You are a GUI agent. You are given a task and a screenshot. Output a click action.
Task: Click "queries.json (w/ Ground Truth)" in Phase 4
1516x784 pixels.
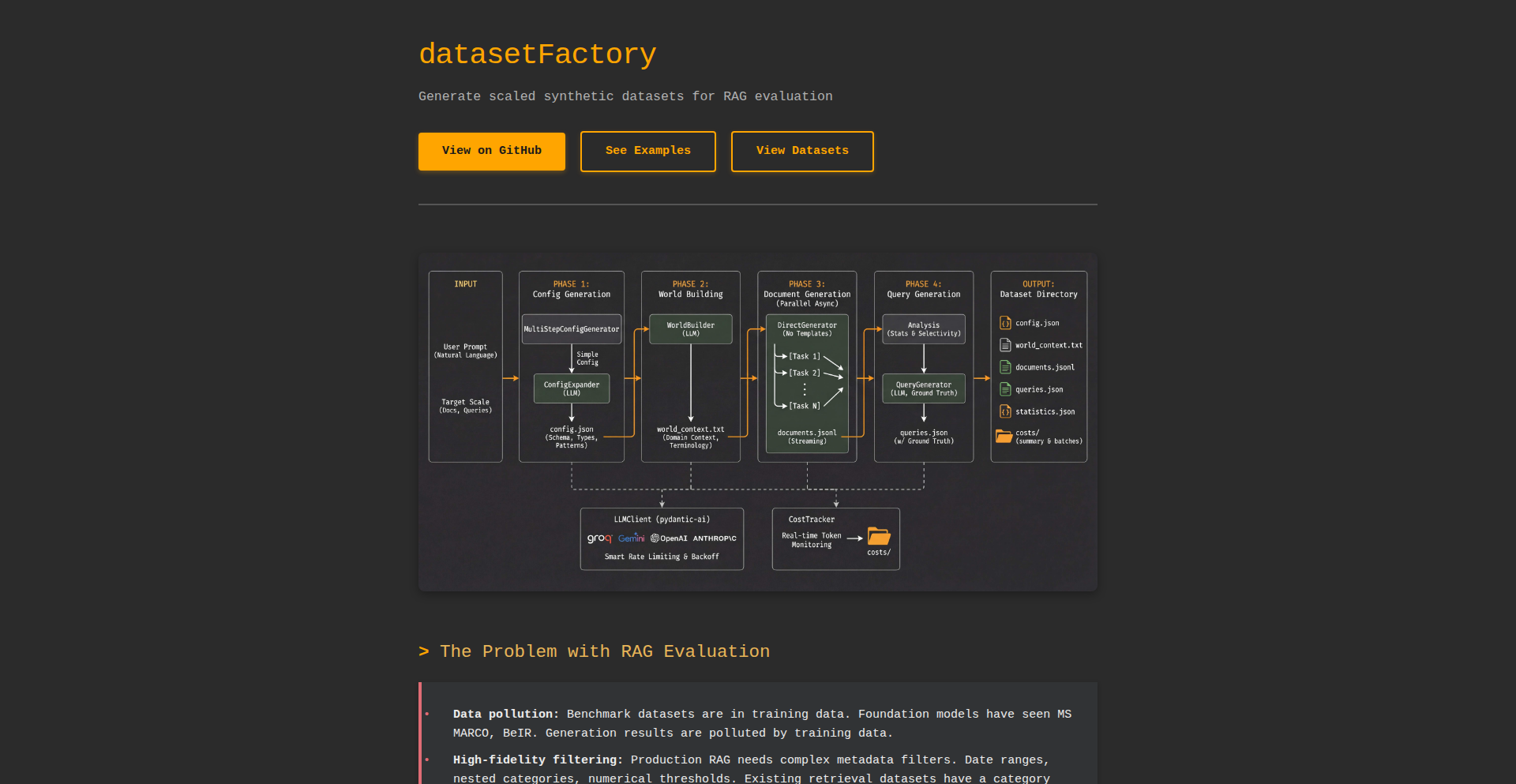coord(924,437)
